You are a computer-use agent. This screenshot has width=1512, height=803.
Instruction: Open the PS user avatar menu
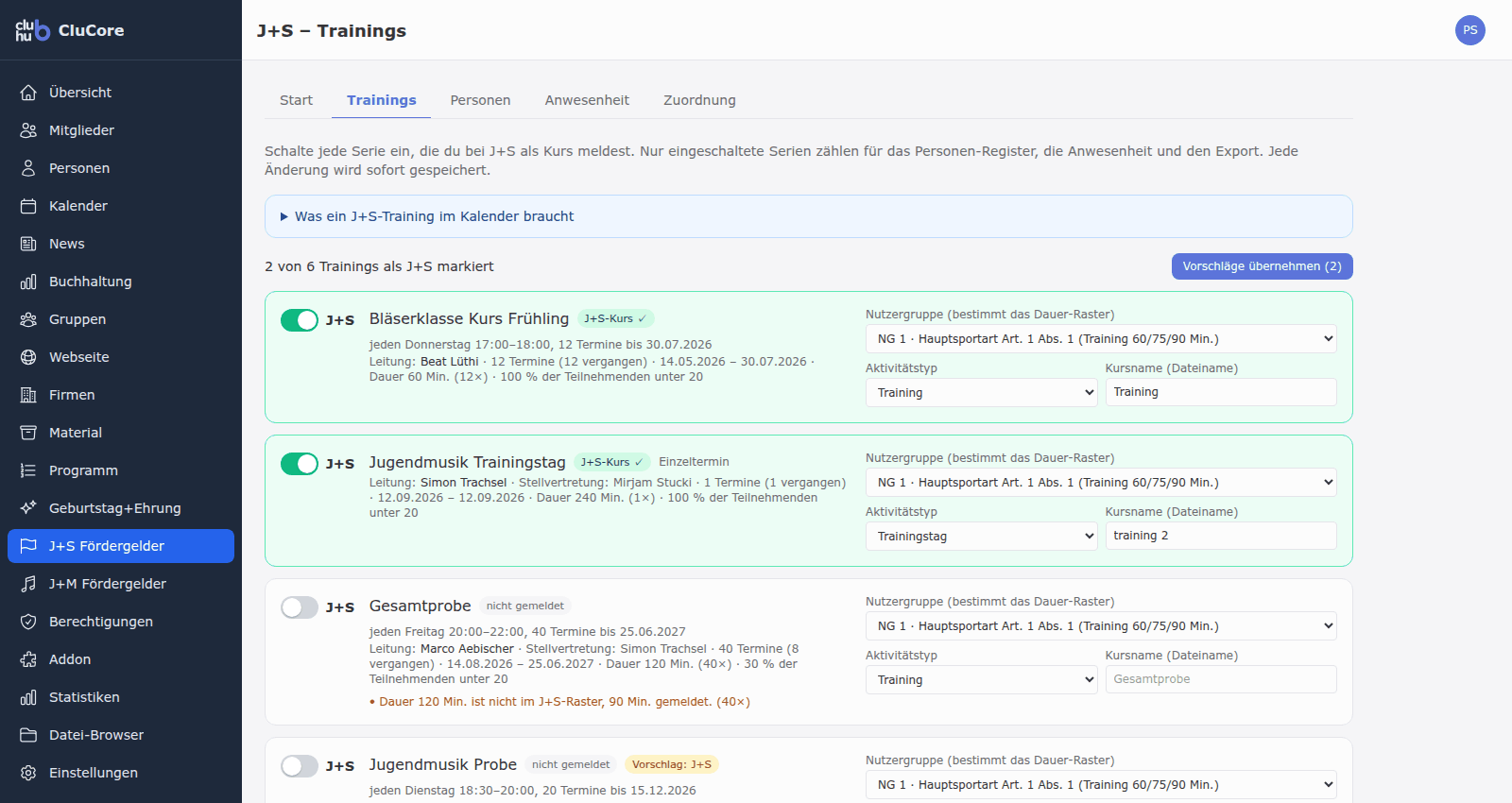[x=1470, y=30]
